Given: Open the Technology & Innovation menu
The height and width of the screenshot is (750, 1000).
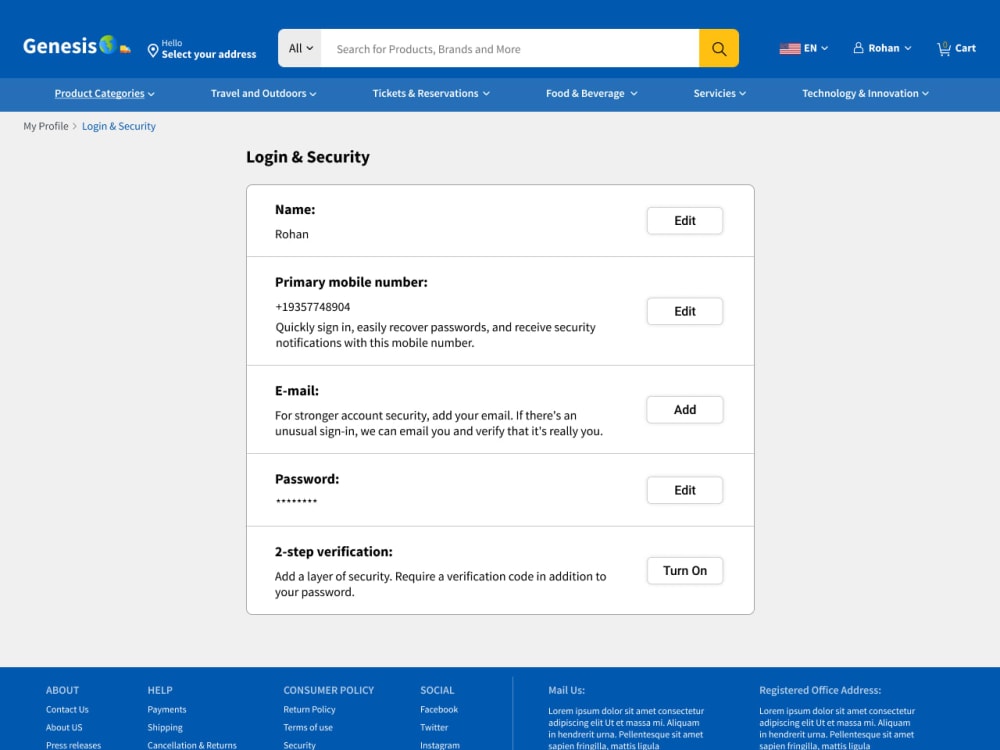Looking at the screenshot, I should click(865, 93).
